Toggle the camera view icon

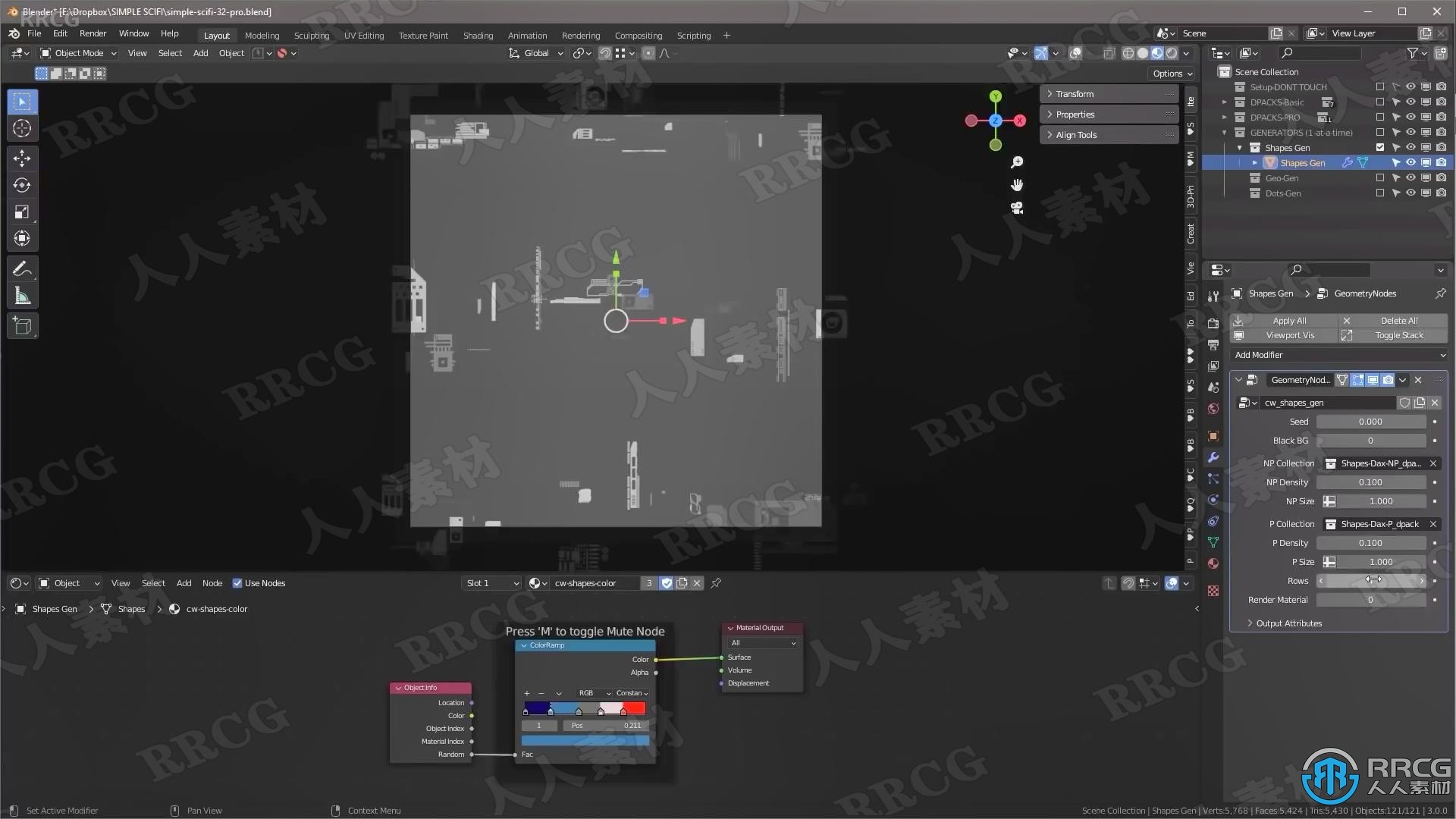tap(1017, 208)
